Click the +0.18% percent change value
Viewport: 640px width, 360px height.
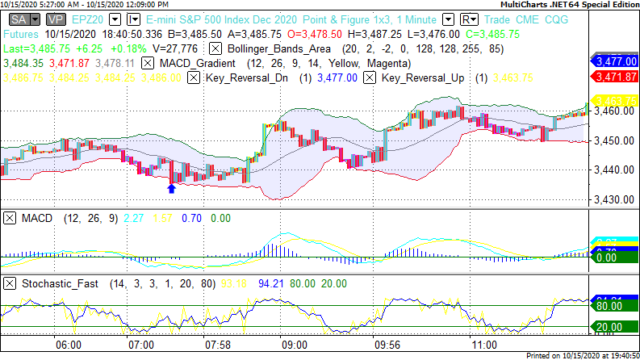[x=128, y=49]
